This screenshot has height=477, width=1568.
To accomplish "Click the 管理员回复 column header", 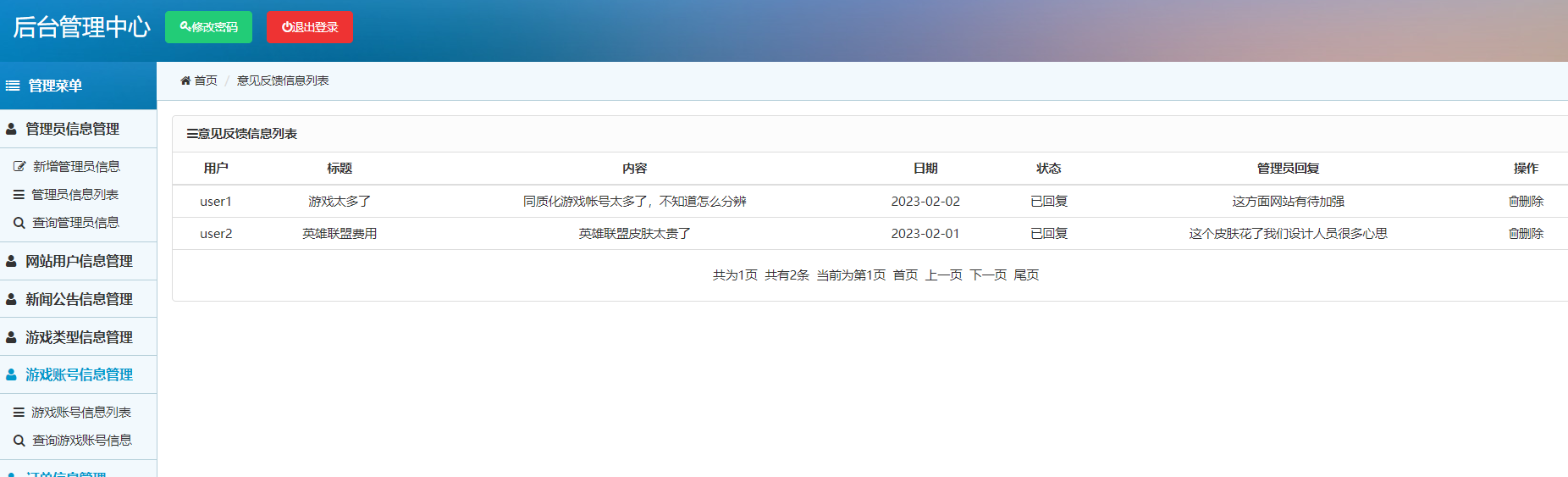I will [x=1289, y=169].
